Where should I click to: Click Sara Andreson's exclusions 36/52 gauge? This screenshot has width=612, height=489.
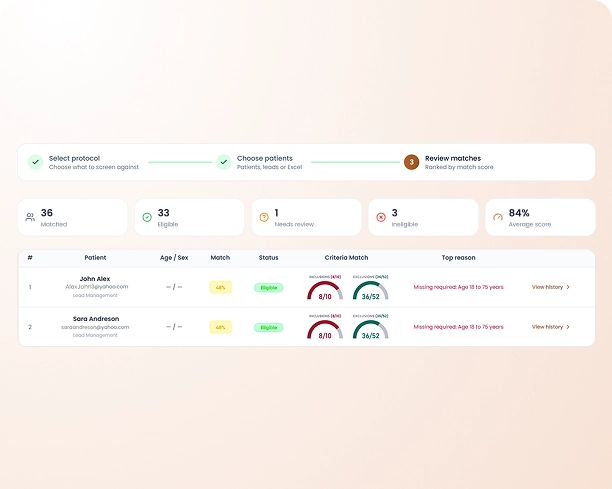370,329
